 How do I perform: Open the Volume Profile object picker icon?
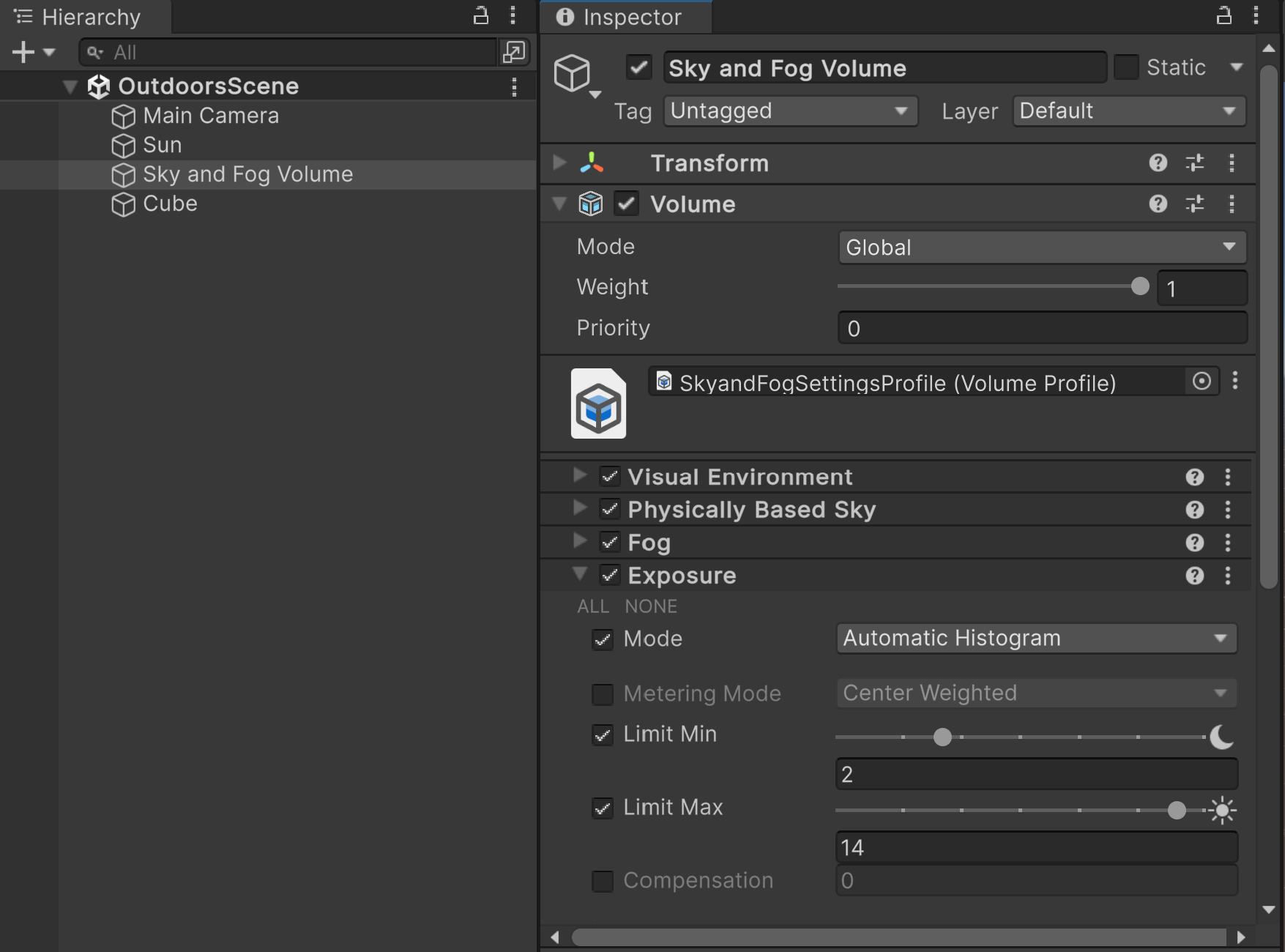[1201, 382]
